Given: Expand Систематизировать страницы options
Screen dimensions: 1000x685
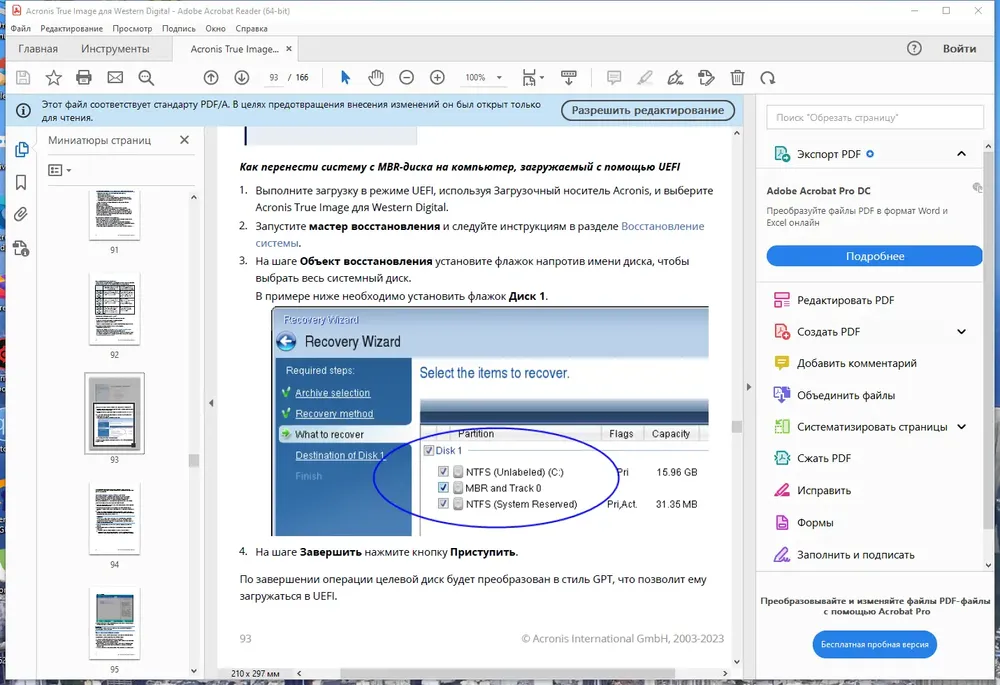Looking at the screenshot, I should 961,427.
